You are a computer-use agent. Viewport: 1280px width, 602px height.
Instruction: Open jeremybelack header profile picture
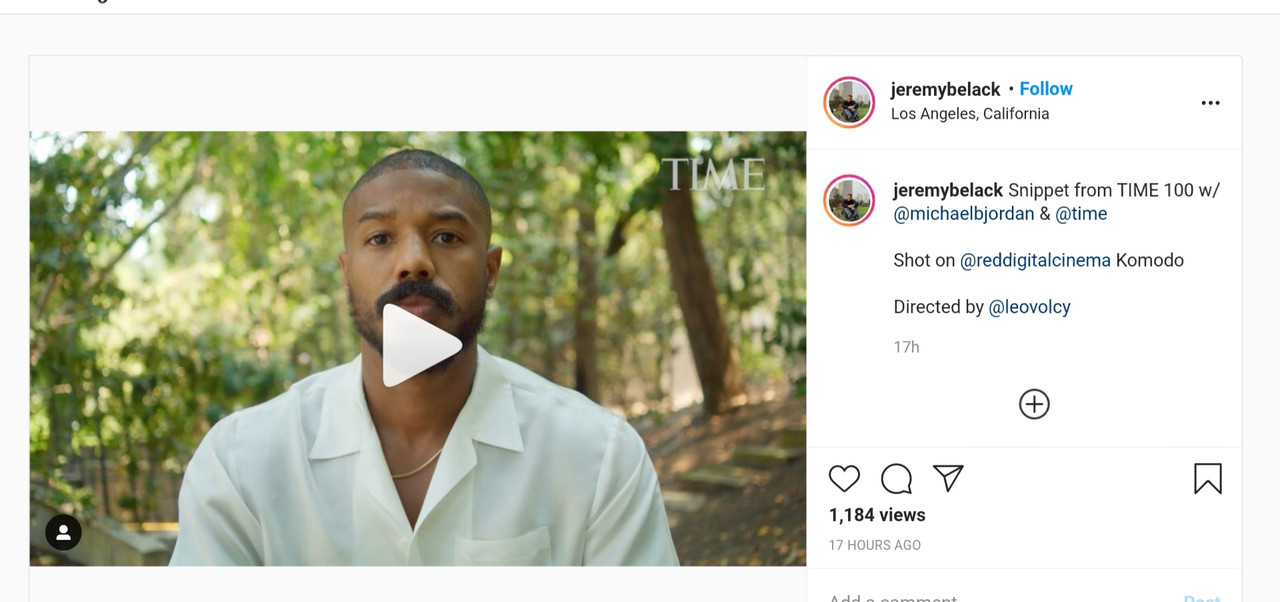(849, 102)
